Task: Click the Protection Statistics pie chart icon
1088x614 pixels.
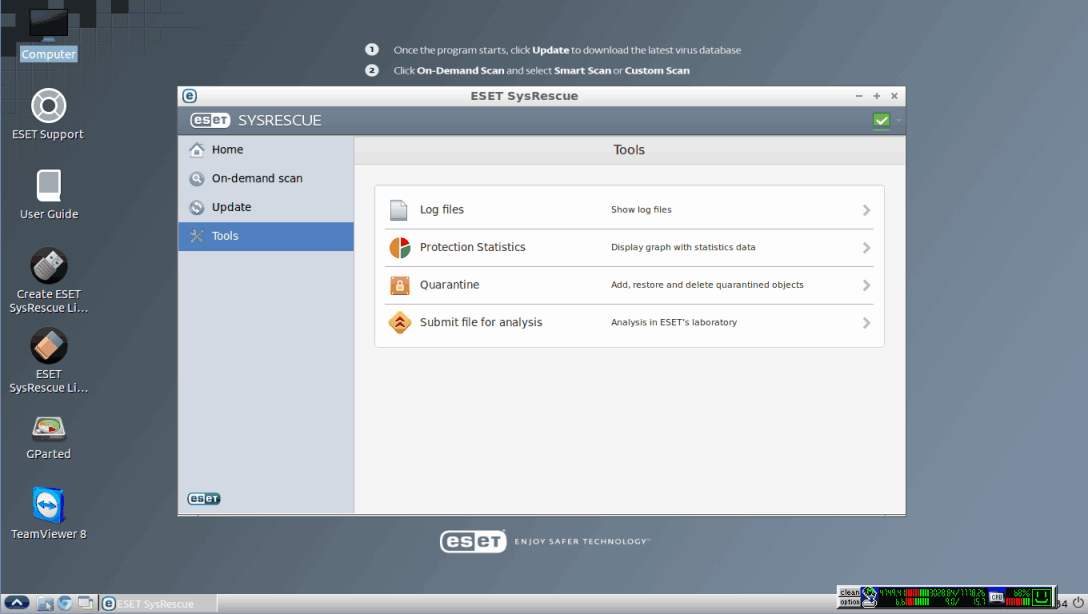Action: (x=400, y=247)
